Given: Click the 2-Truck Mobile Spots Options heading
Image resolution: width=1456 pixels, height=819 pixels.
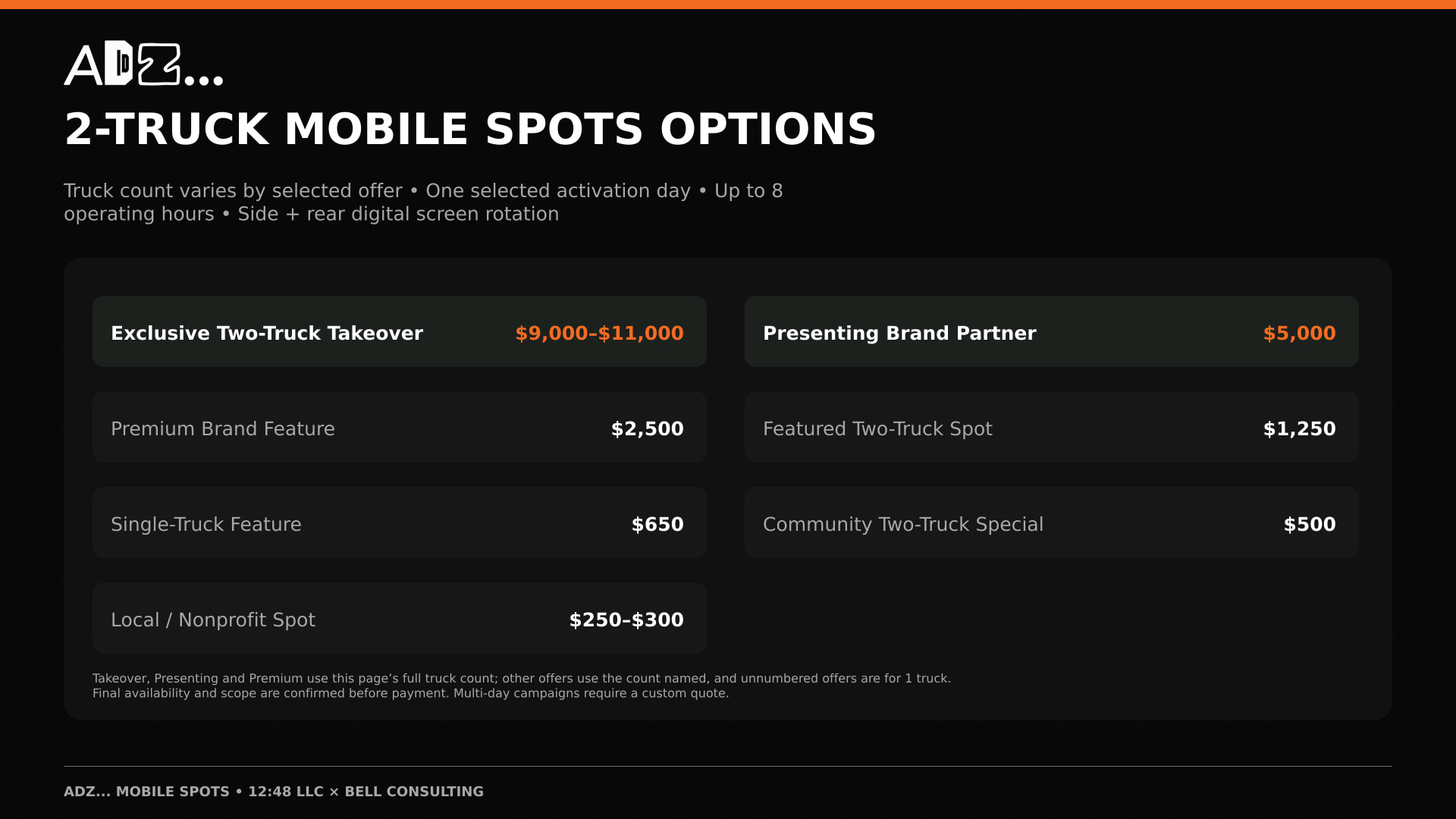Looking at the screenshot, I should click(470, 128).
